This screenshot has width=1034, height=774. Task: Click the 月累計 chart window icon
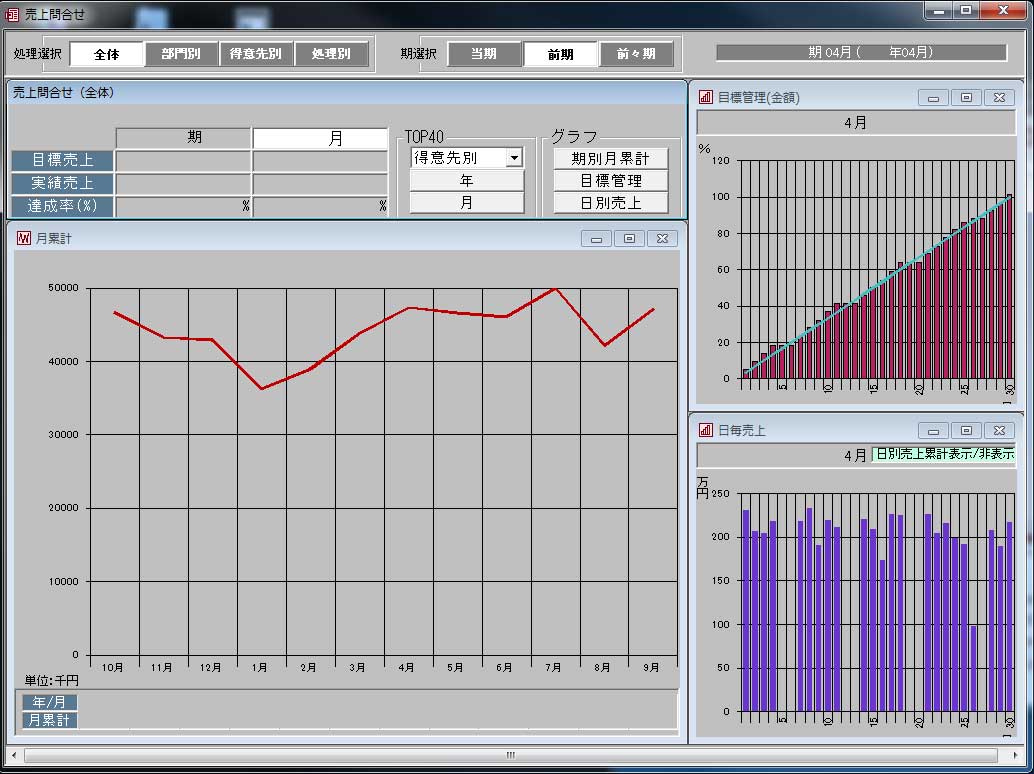24,238
